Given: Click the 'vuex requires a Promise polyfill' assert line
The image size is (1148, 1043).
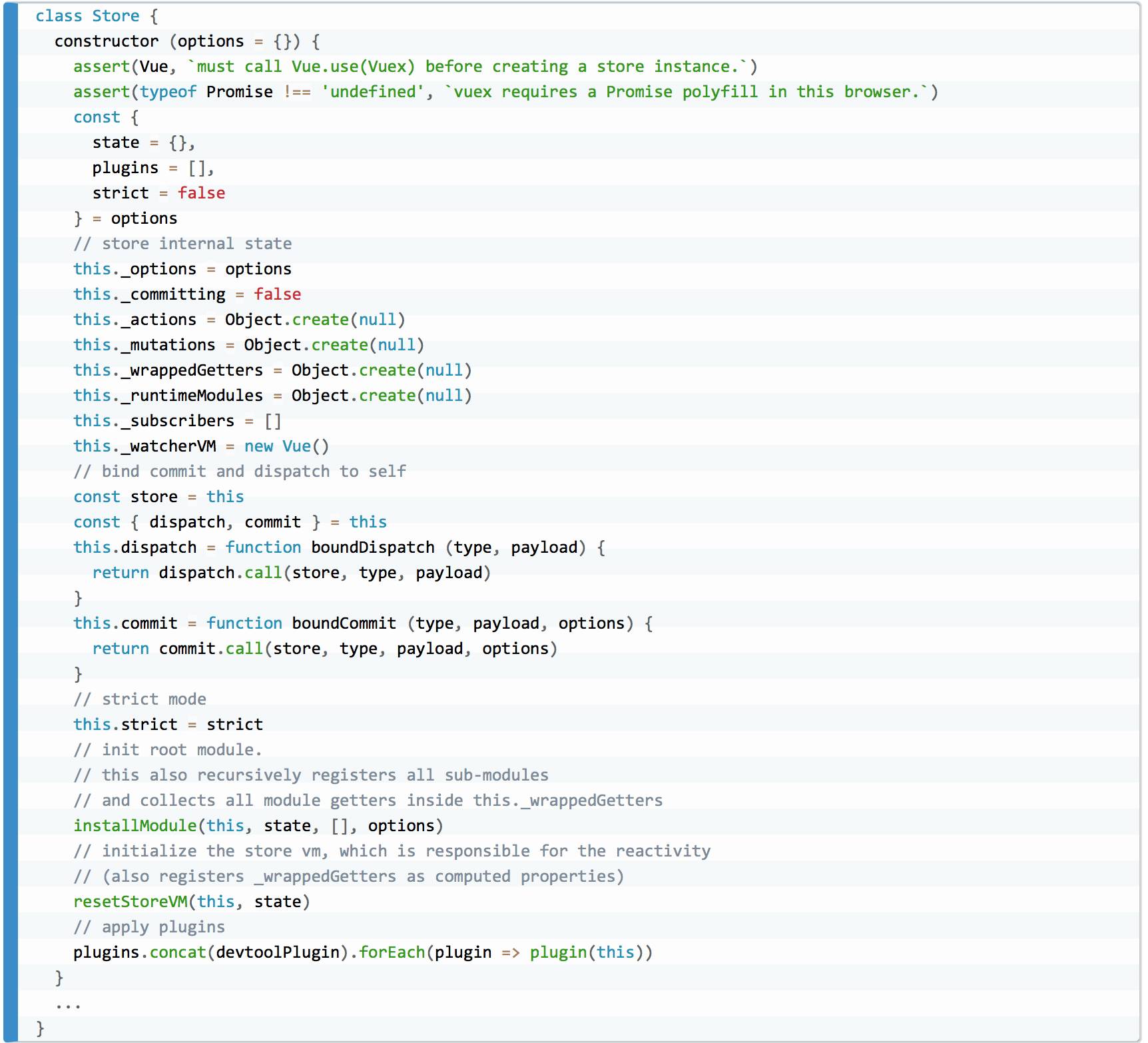Looking at the screenshot, I should click(505, 92).
